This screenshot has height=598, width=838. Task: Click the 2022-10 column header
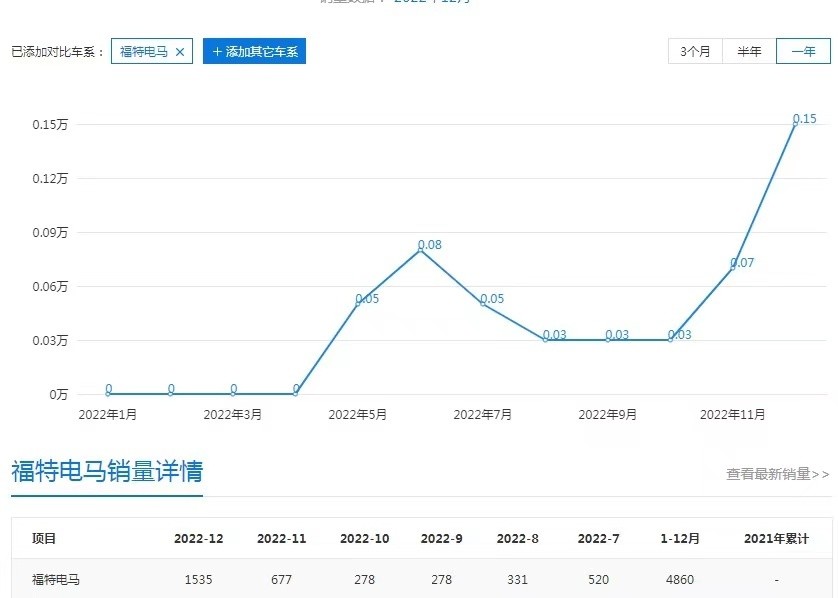[364, 539]
